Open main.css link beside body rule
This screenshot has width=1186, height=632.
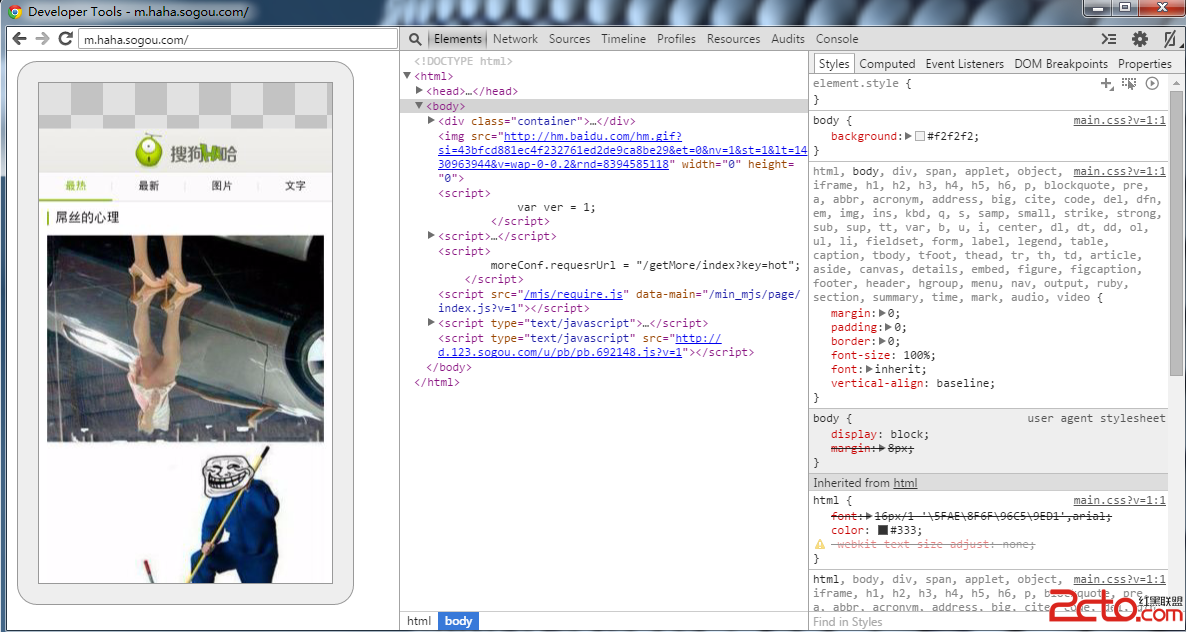[x=1119, y=120]
